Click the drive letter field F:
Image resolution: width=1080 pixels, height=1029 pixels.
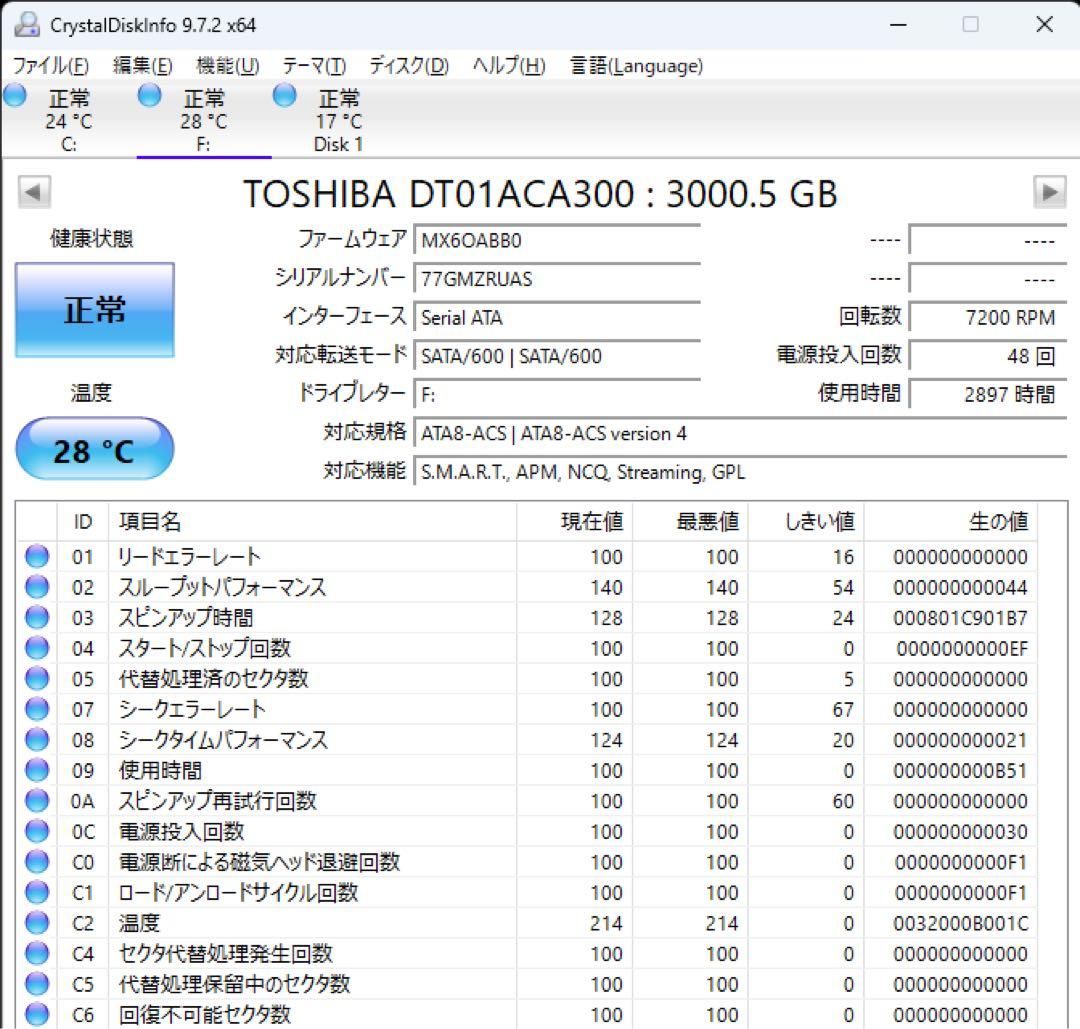(557, 395)
